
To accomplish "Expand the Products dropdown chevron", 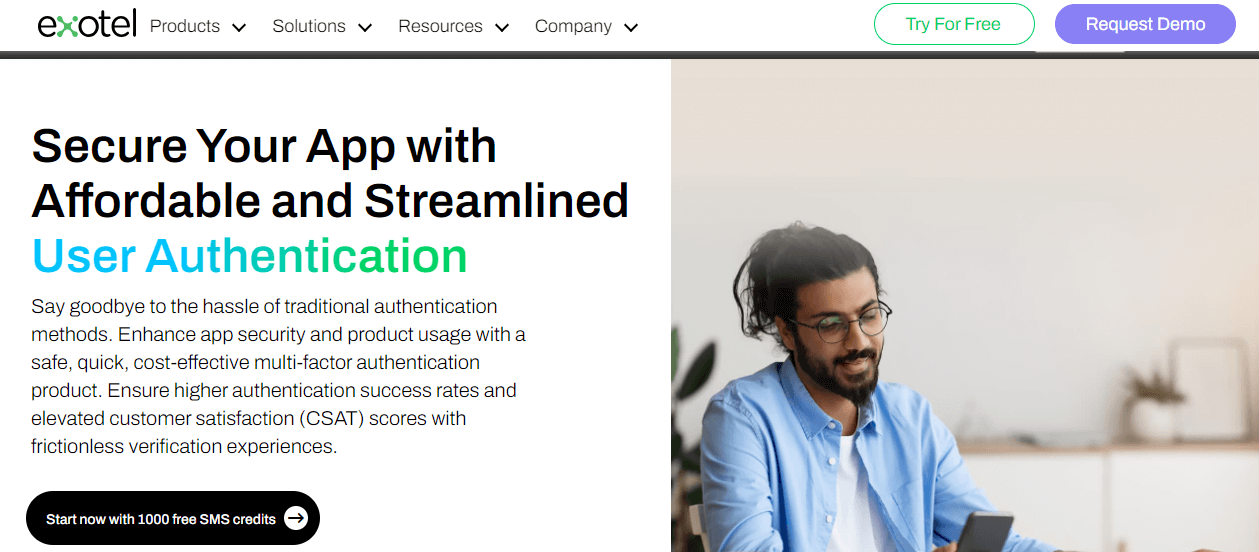I will coord(239,28).
